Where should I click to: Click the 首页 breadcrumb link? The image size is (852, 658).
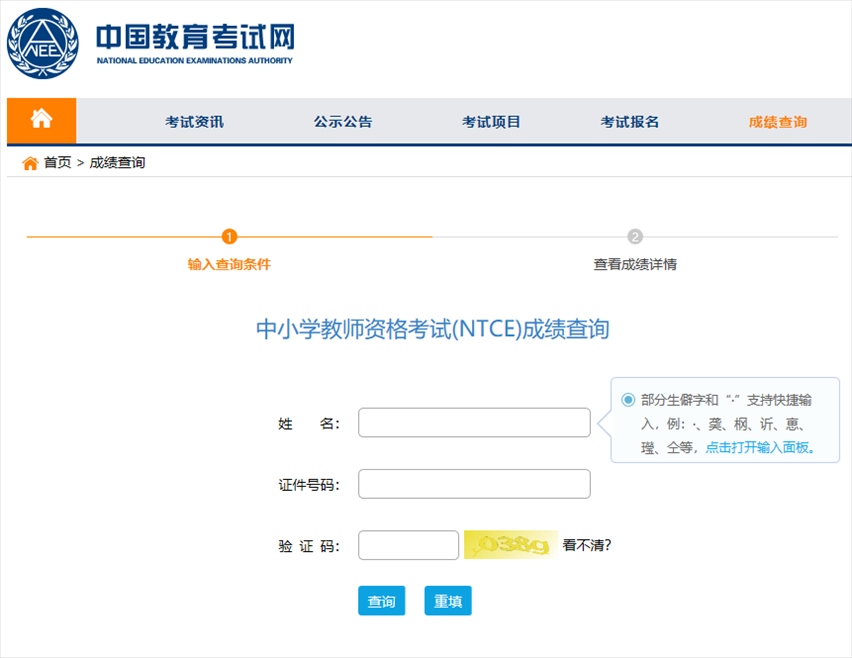point(57,163)
